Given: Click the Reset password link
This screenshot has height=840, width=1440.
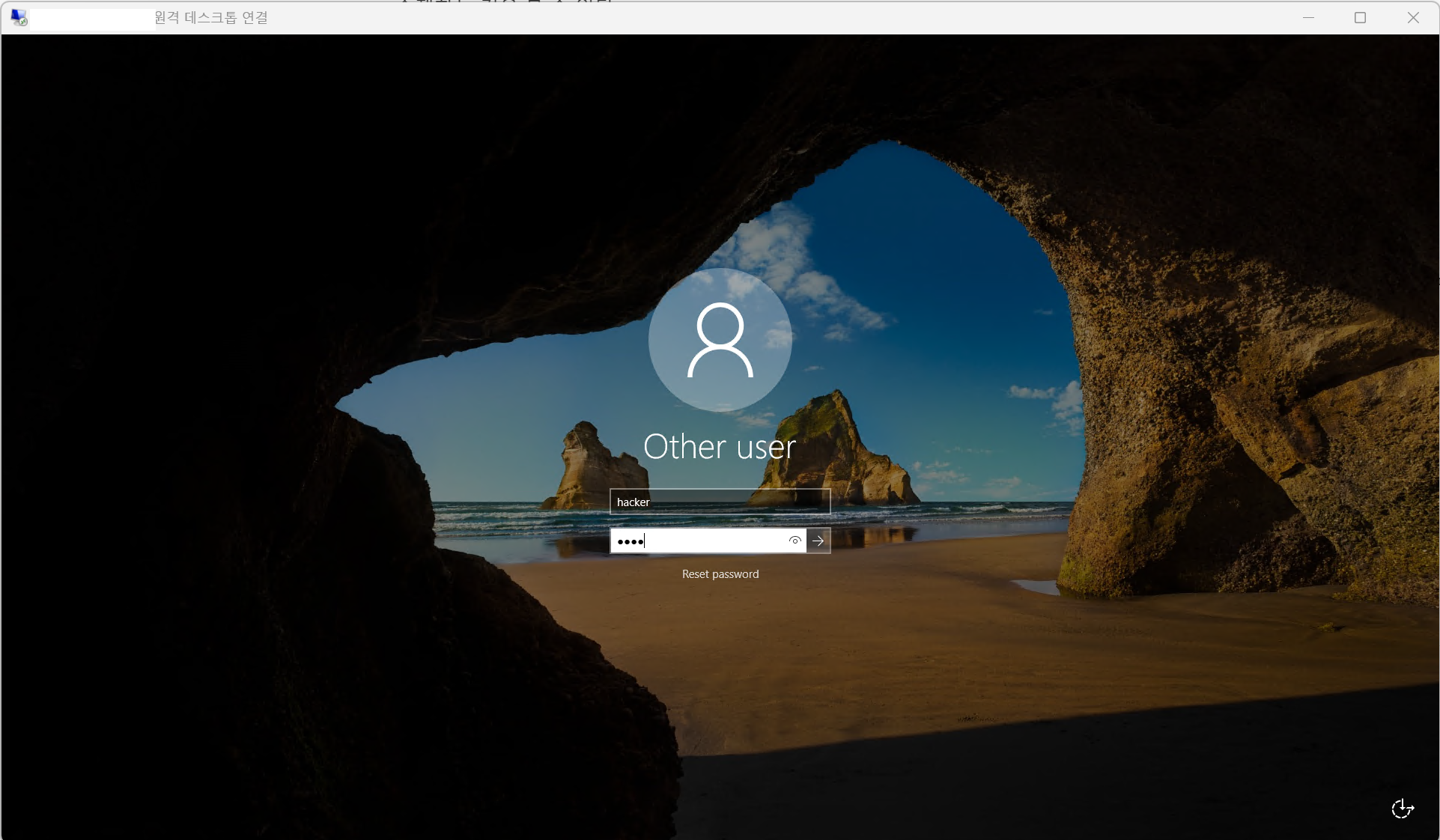Looking at the screenshot, I should [x=720, y=574].
